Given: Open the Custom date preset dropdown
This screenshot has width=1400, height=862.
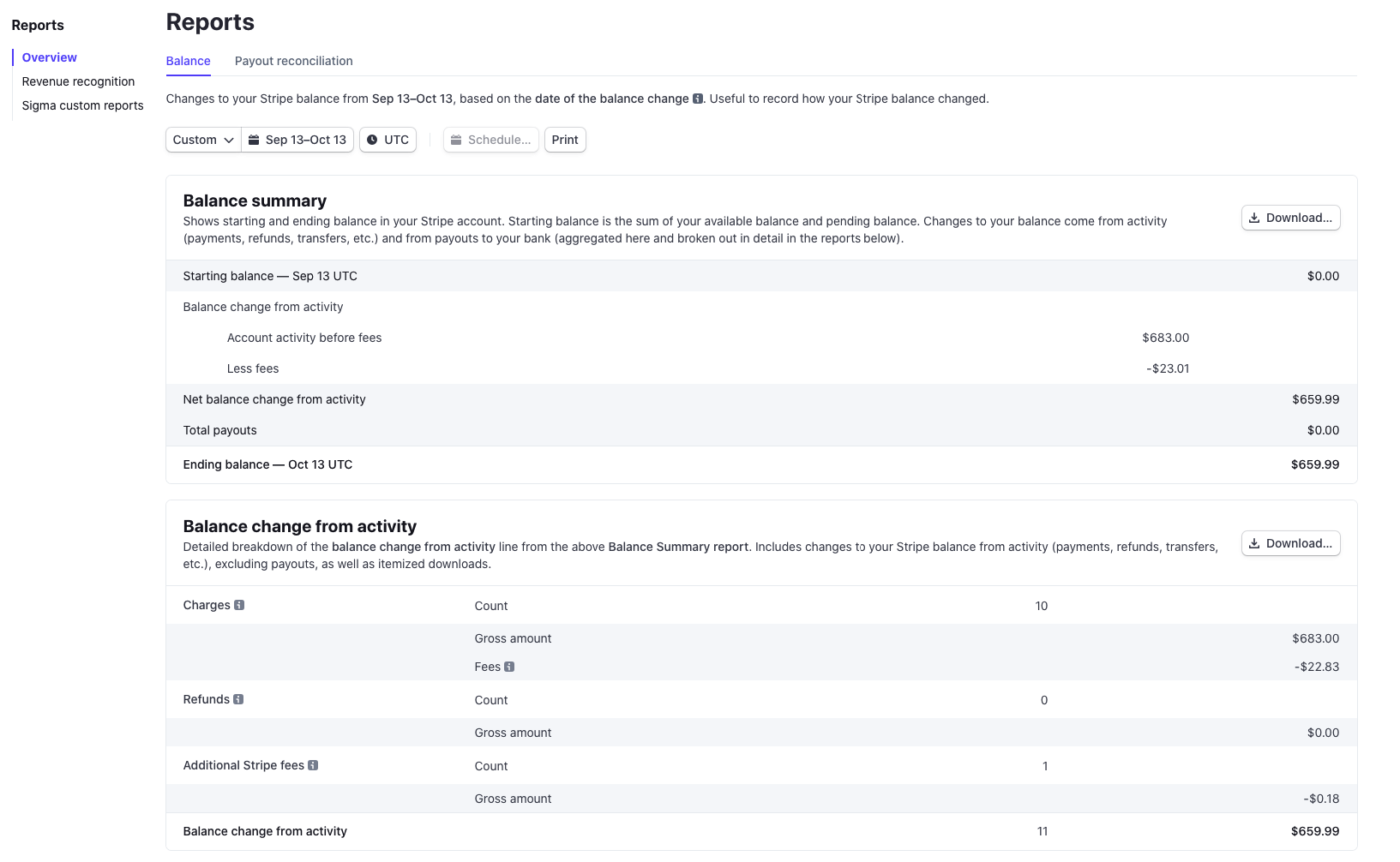Looking at the screenshot, I should [203, 140].
